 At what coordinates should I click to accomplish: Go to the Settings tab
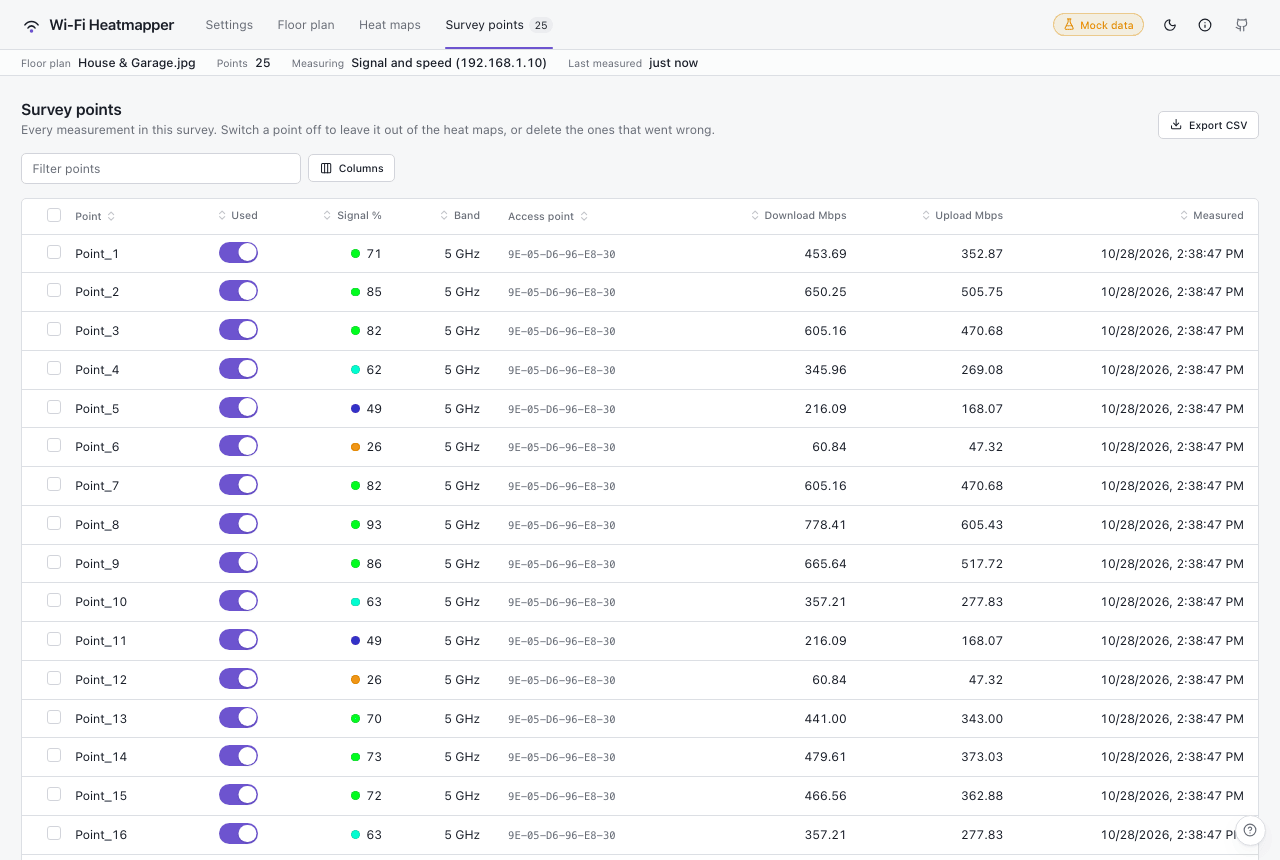pyautogui.click(x=229, y=25)
